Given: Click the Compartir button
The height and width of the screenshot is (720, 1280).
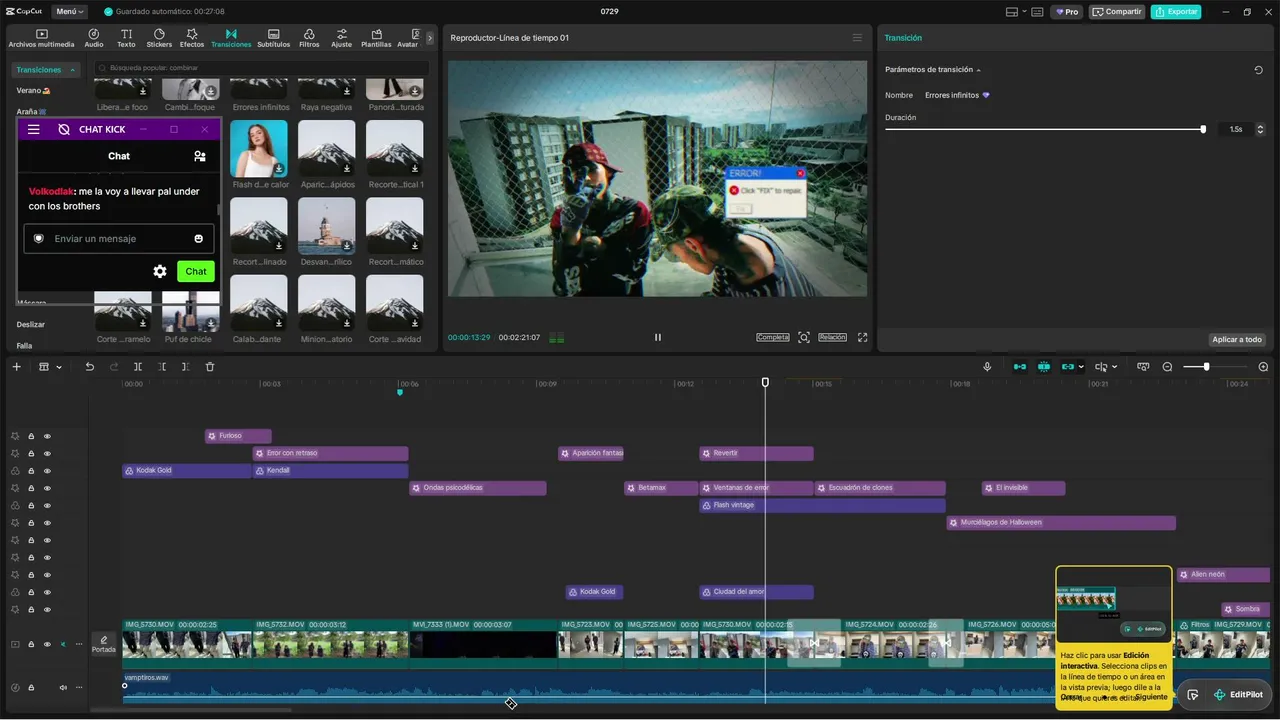Looking at the screenshot, I should (x=1117, y=12).
